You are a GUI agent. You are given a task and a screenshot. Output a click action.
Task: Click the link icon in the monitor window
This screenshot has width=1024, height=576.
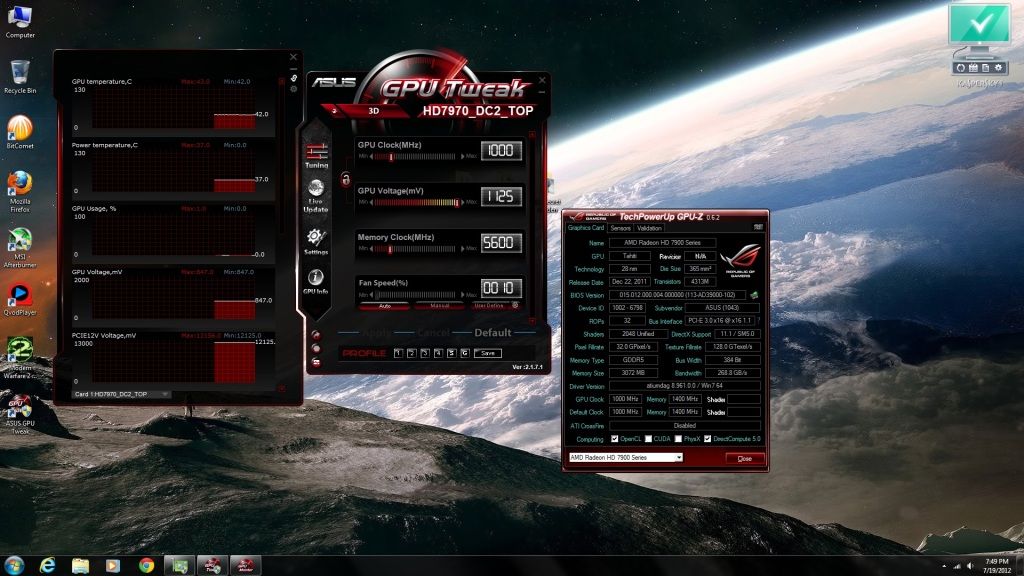(294, 78)
